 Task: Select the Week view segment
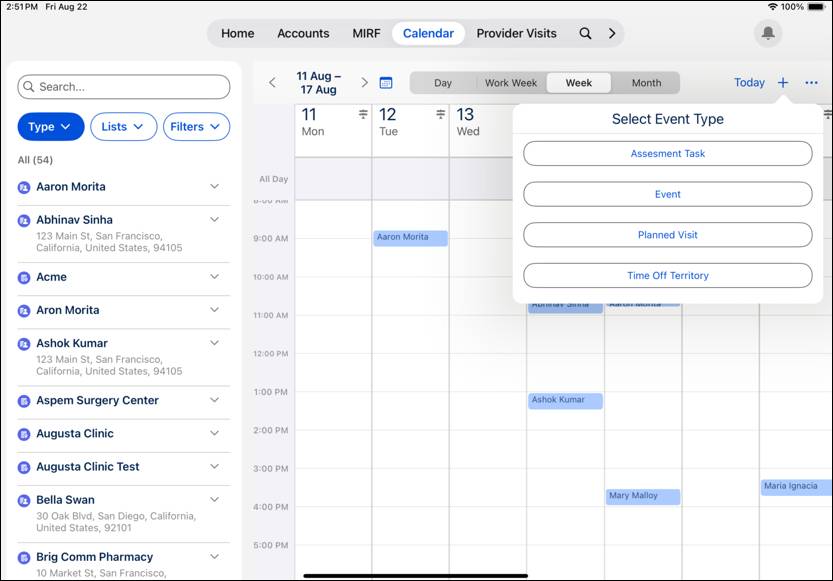pyautogui.click(x=579, y=83)
